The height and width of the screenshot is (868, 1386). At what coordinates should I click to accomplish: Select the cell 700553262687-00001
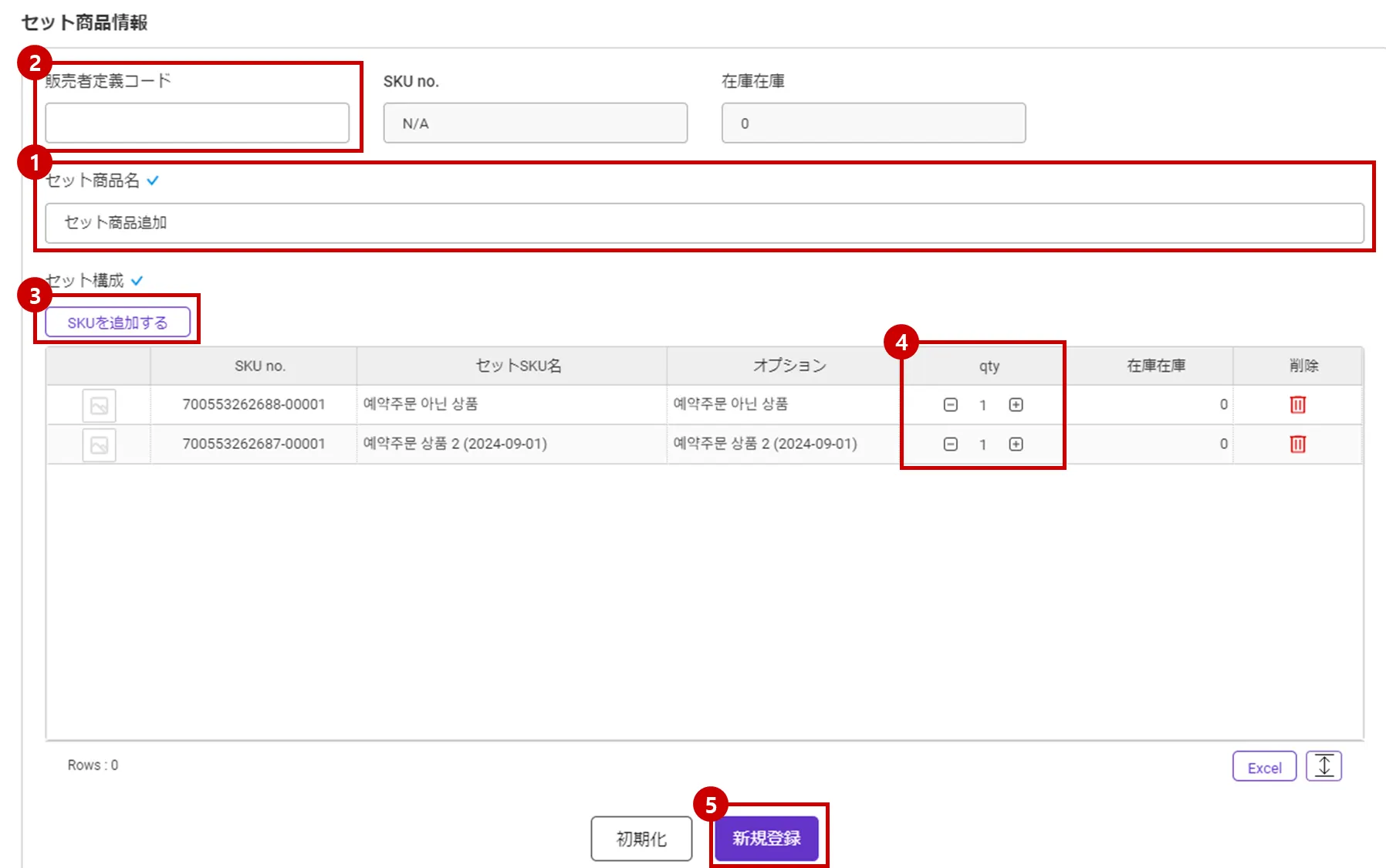tap(254, 444)
